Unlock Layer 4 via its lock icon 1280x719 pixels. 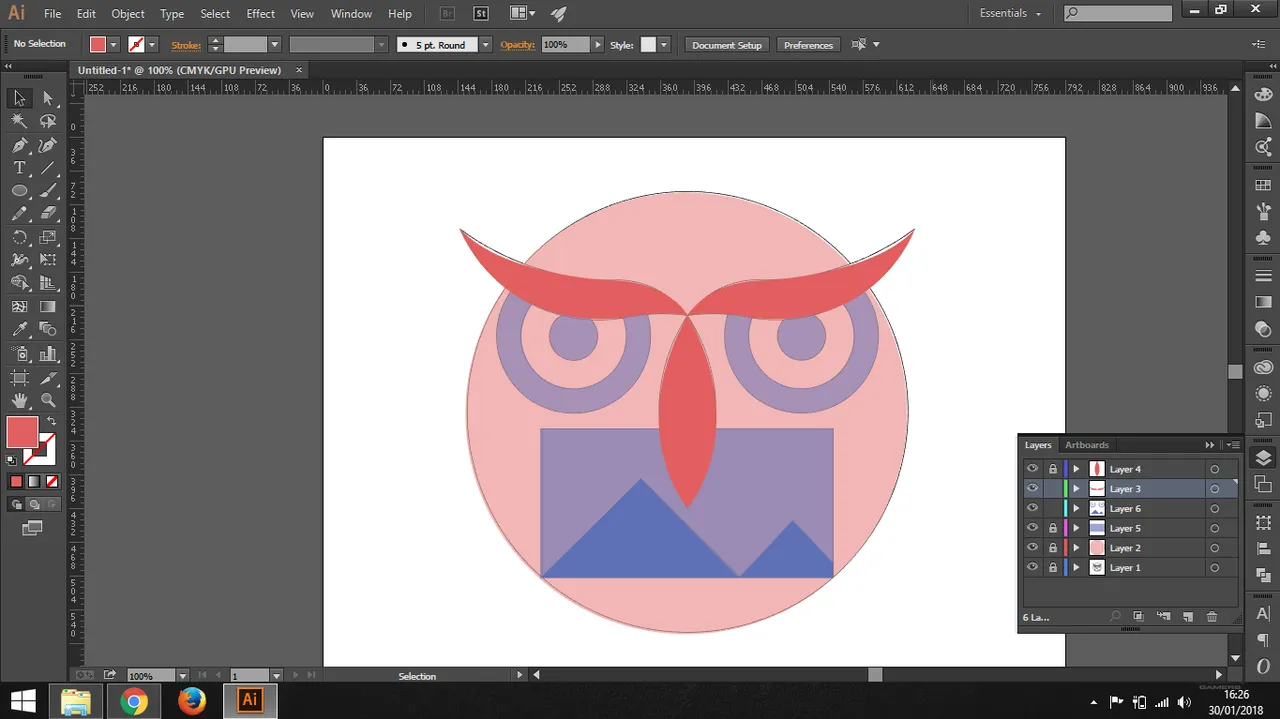click(1052, 469)
